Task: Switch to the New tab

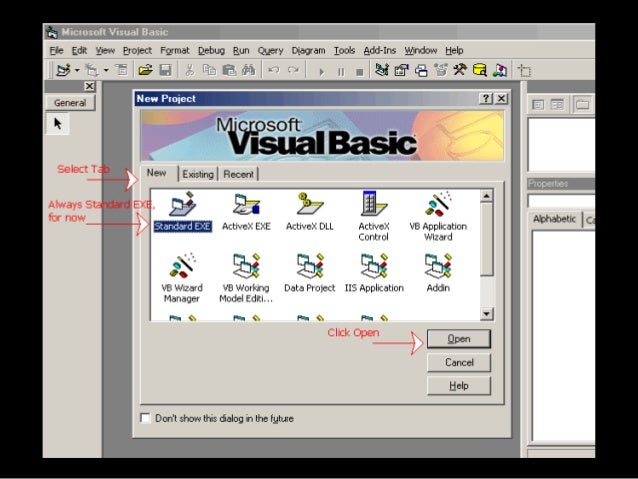Action: pyautogui.click(x=157, y=173)
